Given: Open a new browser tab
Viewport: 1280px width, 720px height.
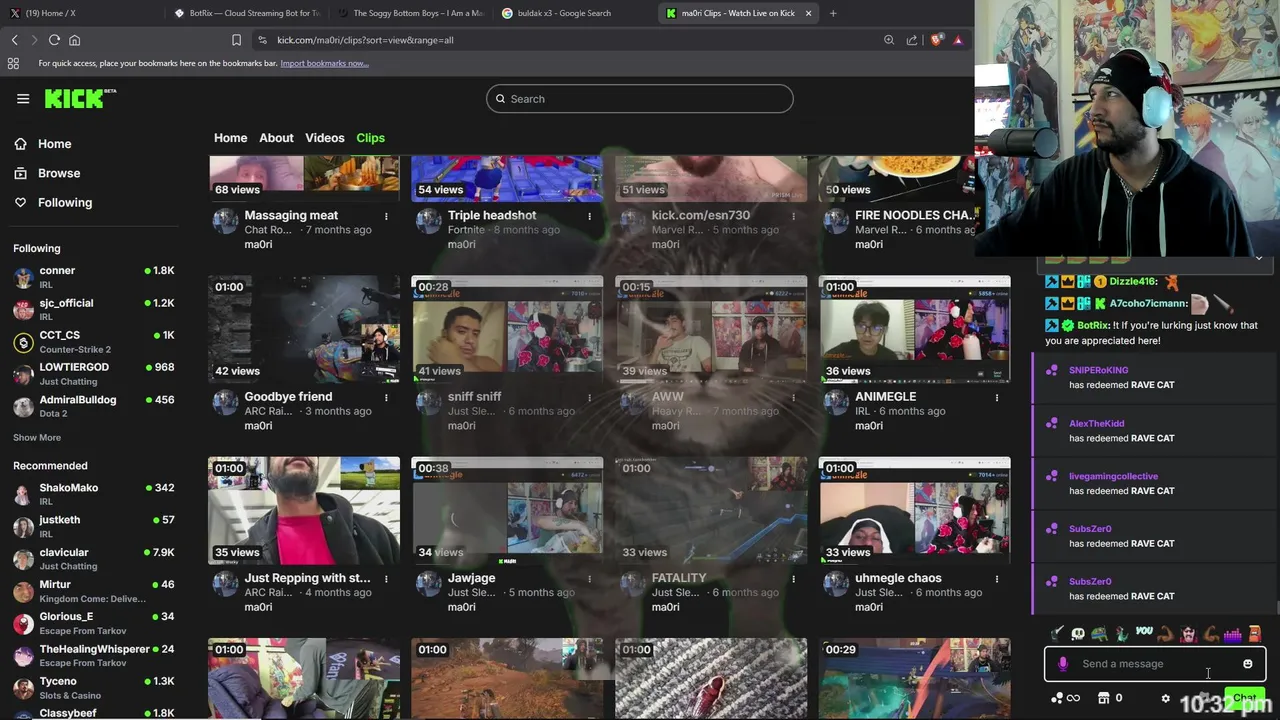Looking at the screenshot, I should click(833, 13).
